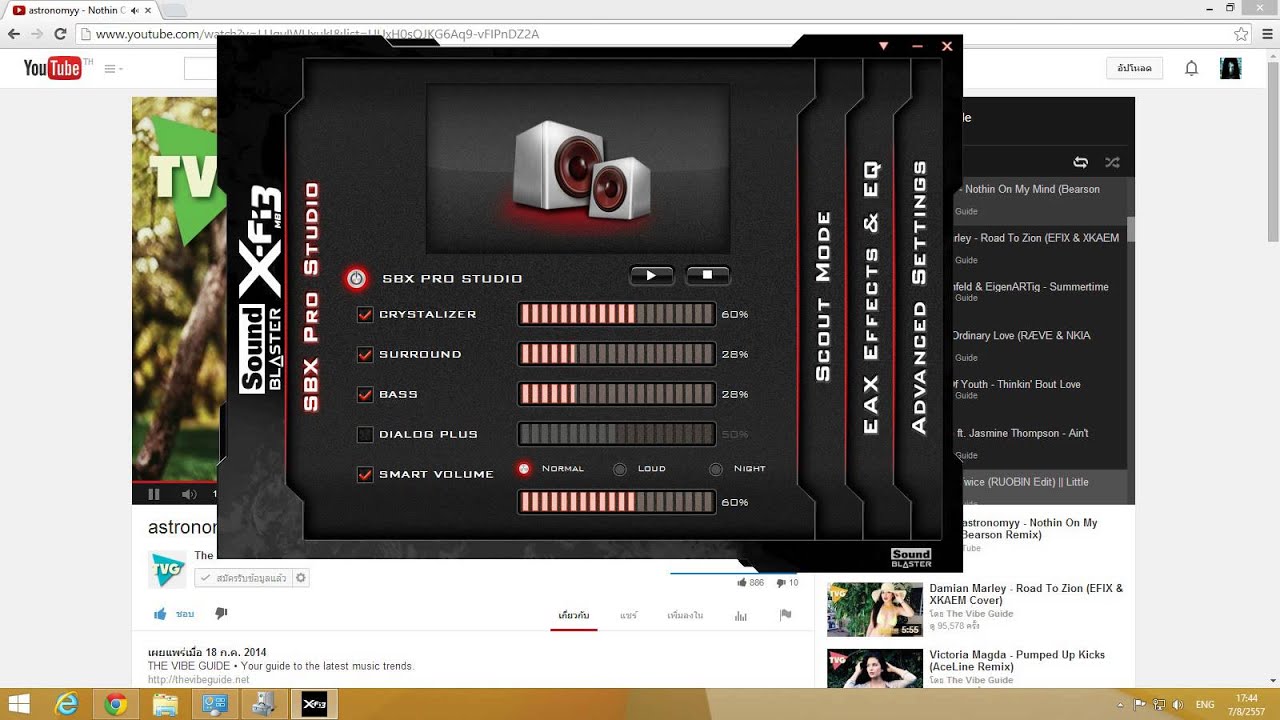Screen dimensions: 1280x720
Task: Switch to X-Fi3 app in taskbar
Action: (313, 704)
